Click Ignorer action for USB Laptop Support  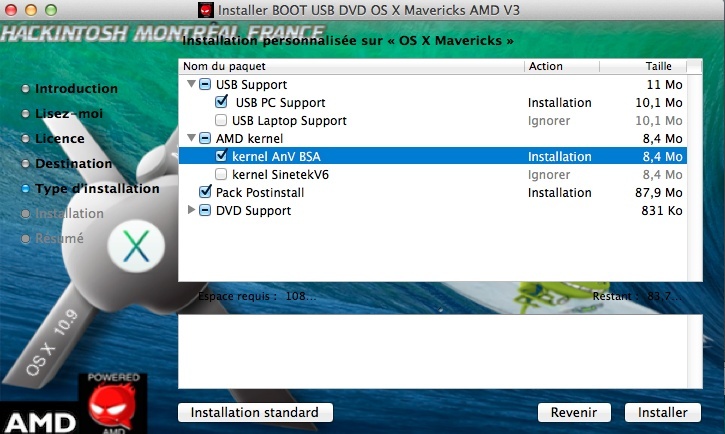(x=549, y=121)
